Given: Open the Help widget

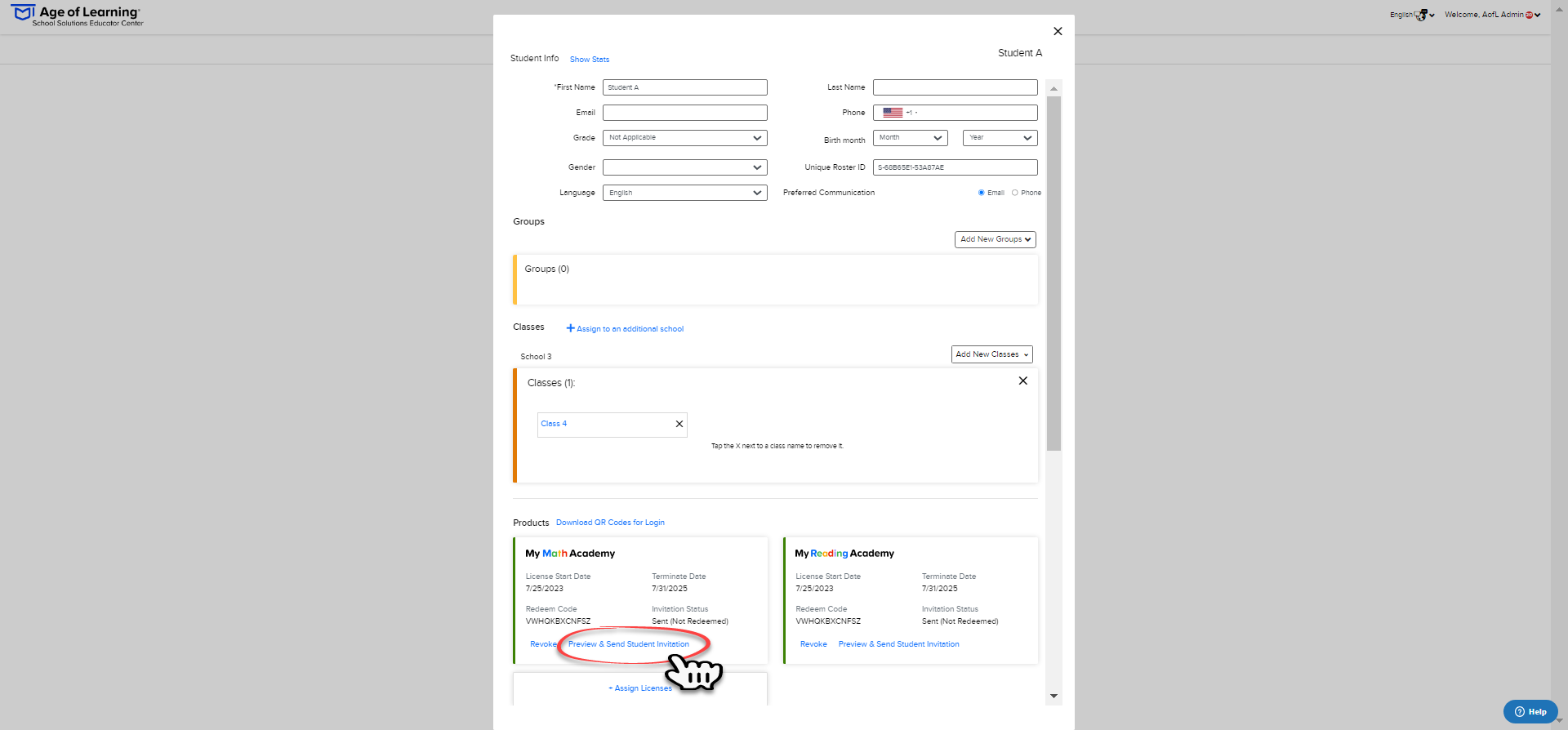Looking at the screenshot, I should (1530, 711).
